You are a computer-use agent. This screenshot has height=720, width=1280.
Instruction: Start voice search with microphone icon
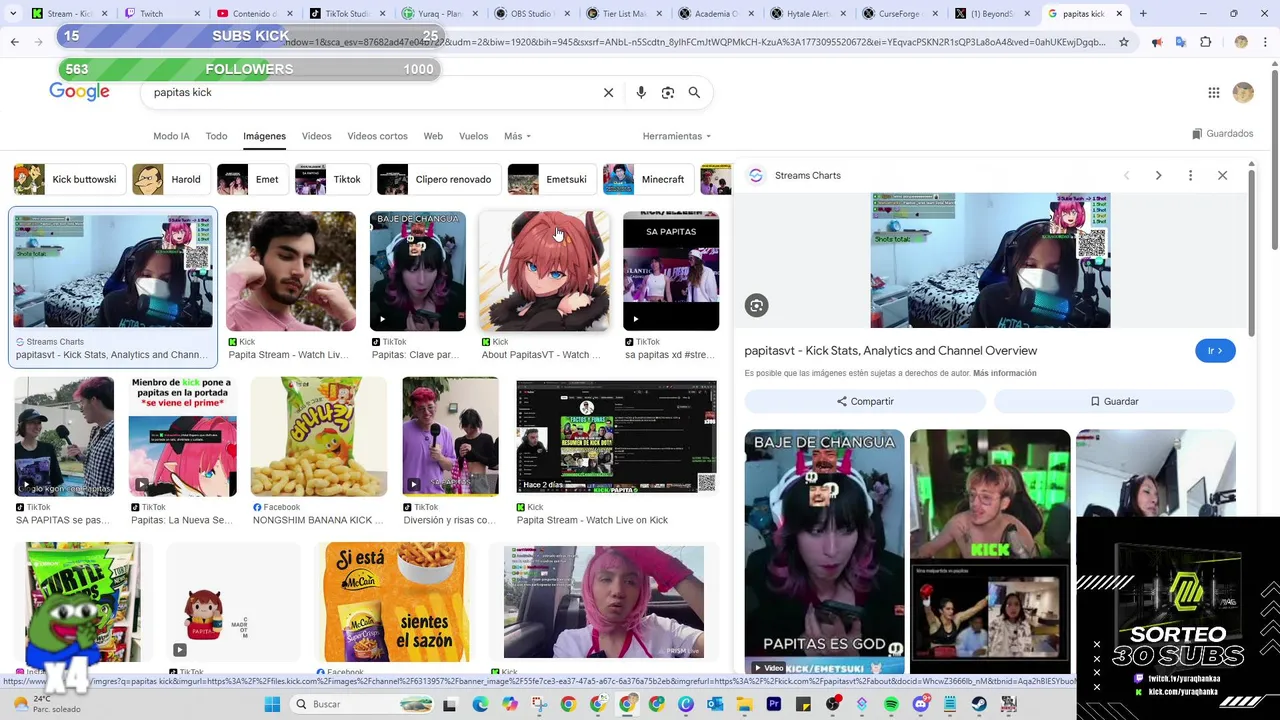coord(641,92)
